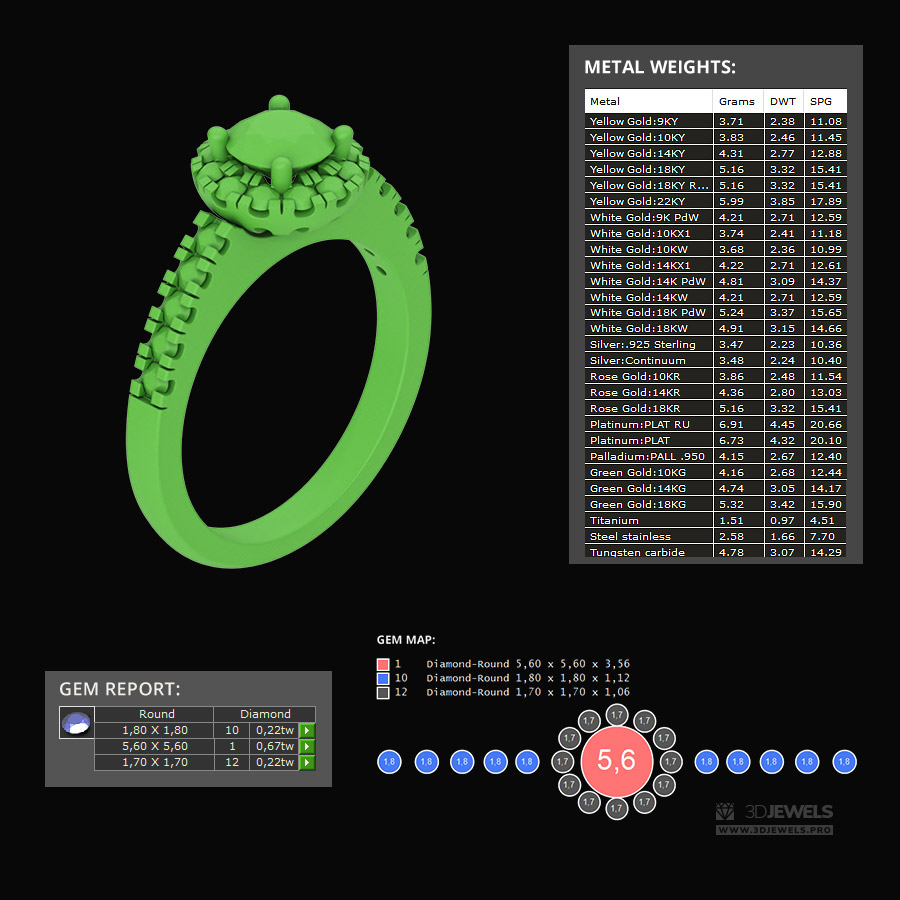Click the green 3D ring model

click(278, 332)
